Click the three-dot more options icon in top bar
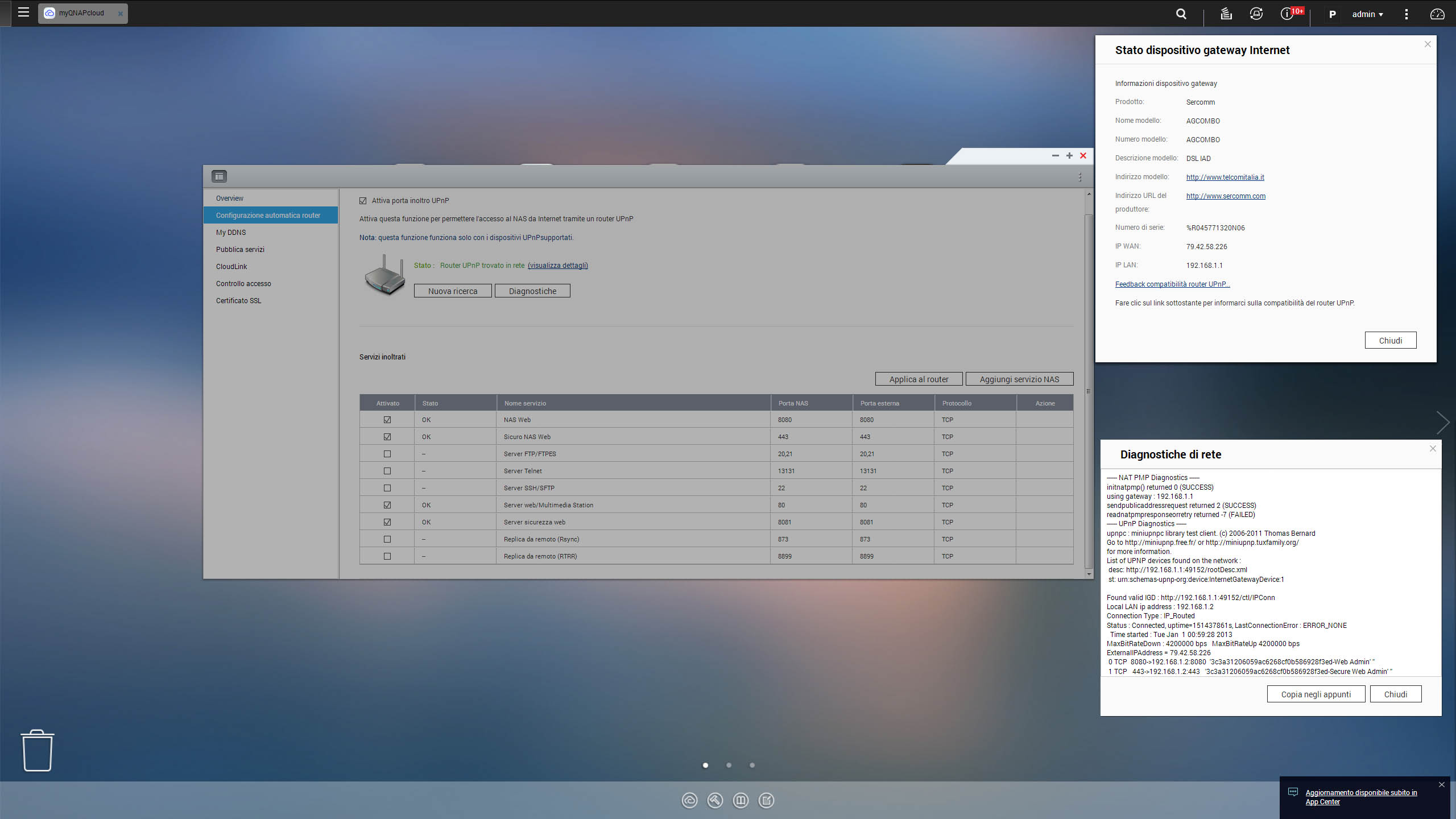The image size is (1456, 819). pyautogui.click(x=1406, y=14)
